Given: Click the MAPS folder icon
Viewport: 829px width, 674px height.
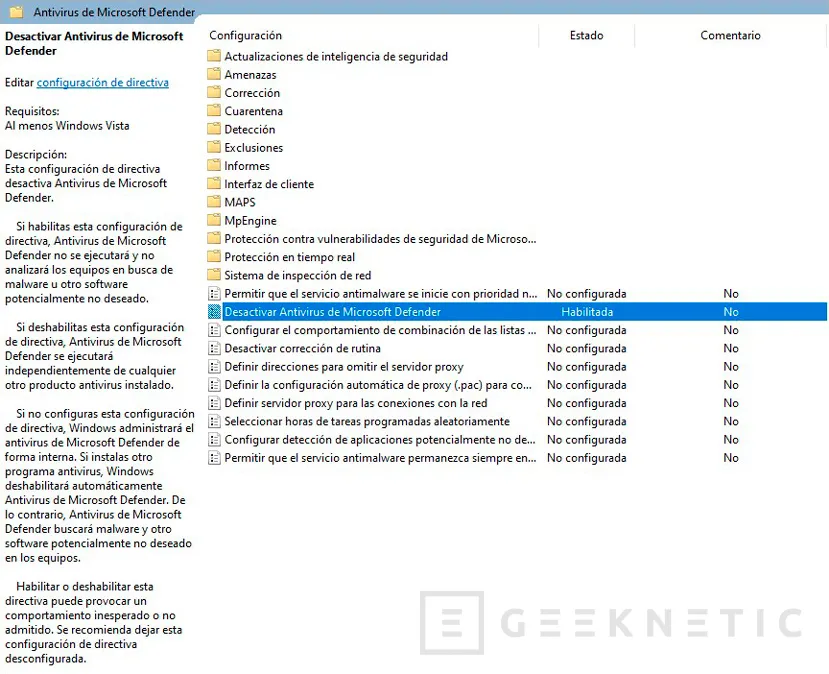Looking at the screenshot, I should pyautogui.click(x=214, y=202).
